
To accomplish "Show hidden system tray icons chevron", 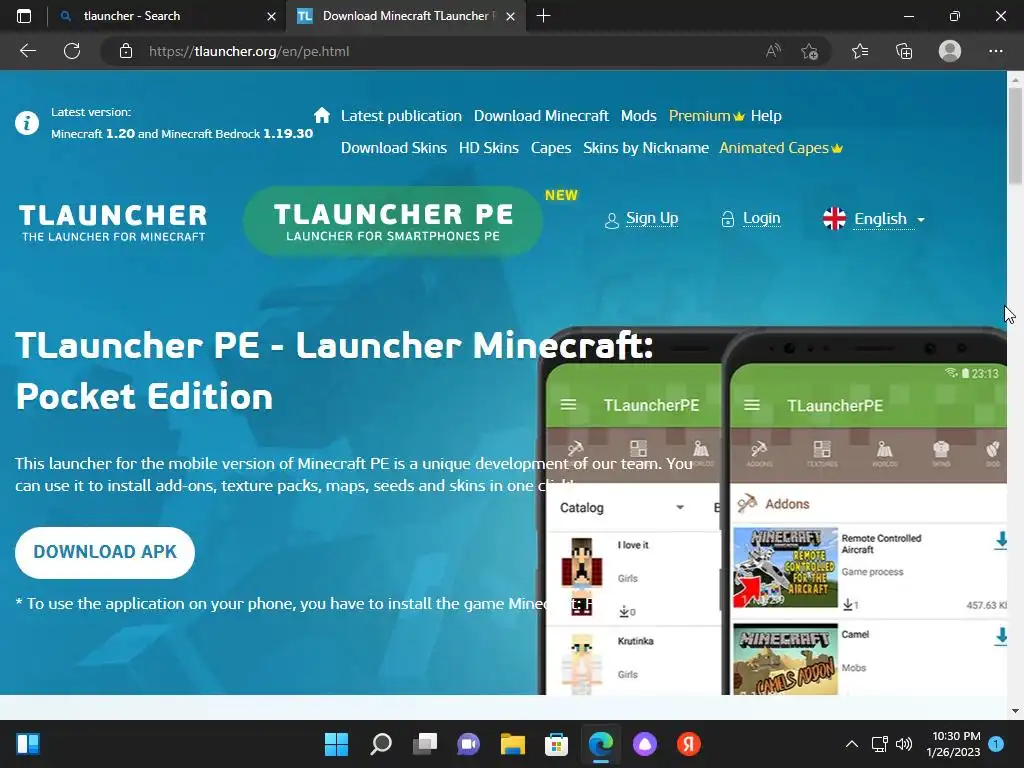I will click(852, 744).
